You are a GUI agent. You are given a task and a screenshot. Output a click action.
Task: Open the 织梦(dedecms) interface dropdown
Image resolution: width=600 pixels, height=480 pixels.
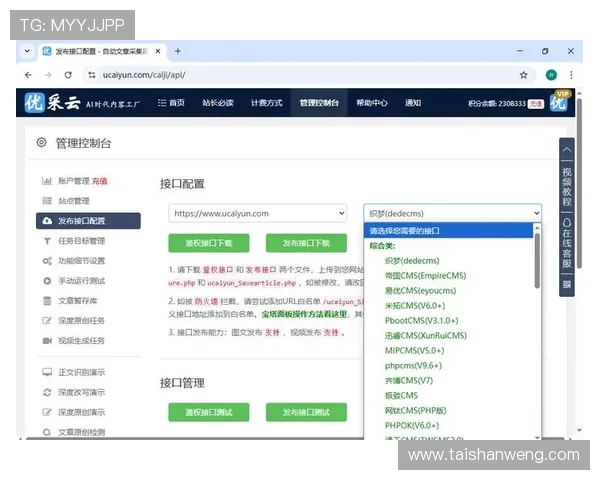tap(452, 213)
